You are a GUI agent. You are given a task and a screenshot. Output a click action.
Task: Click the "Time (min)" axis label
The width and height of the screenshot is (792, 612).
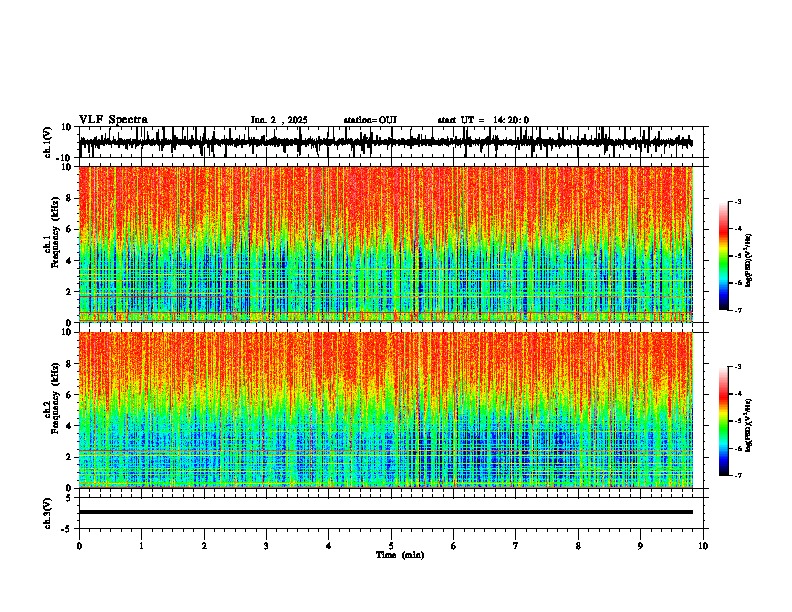pyautogui.click(x=400, y=555)
